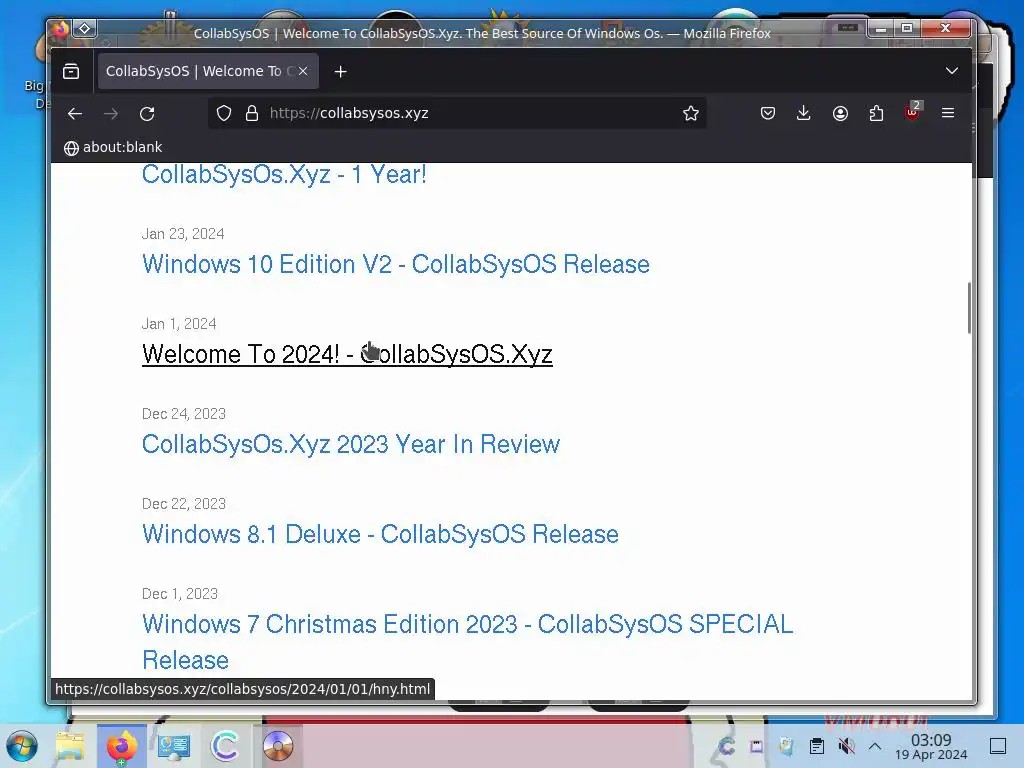Click the forward navigation arrow

click(111, 114)
